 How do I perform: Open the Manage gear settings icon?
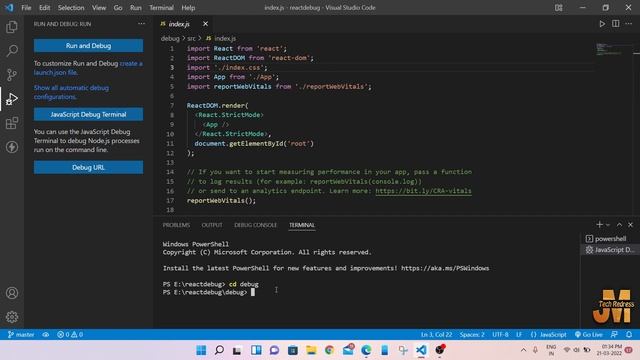[12, 317]
